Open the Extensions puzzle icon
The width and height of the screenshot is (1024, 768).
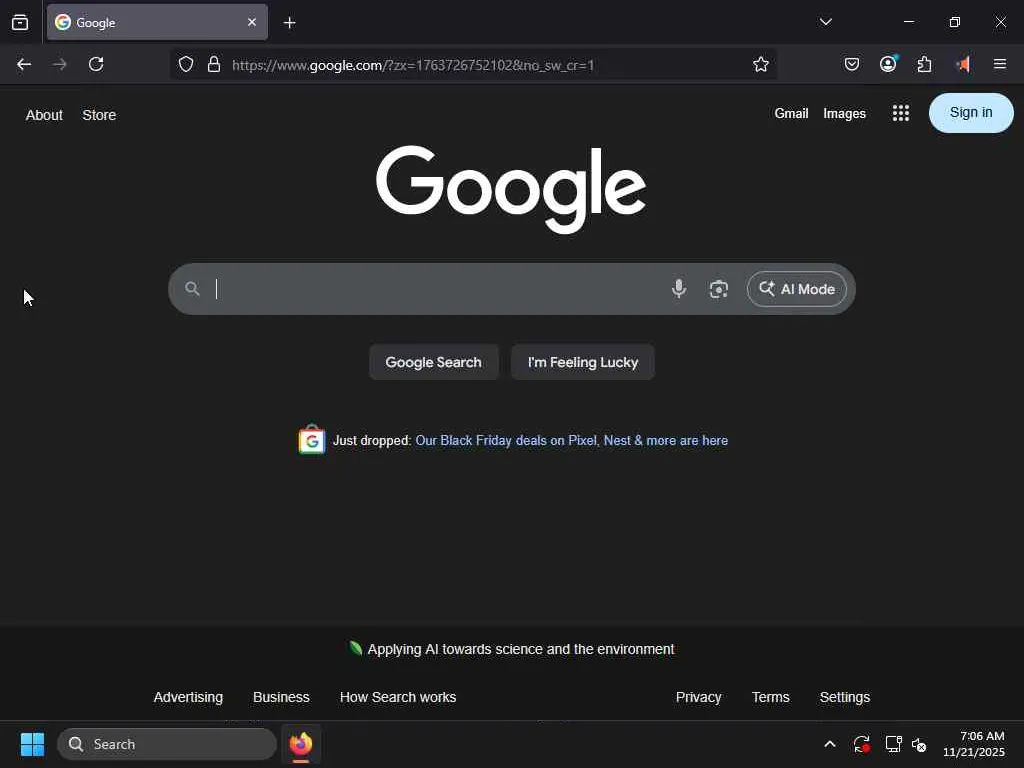click(925, 64)
